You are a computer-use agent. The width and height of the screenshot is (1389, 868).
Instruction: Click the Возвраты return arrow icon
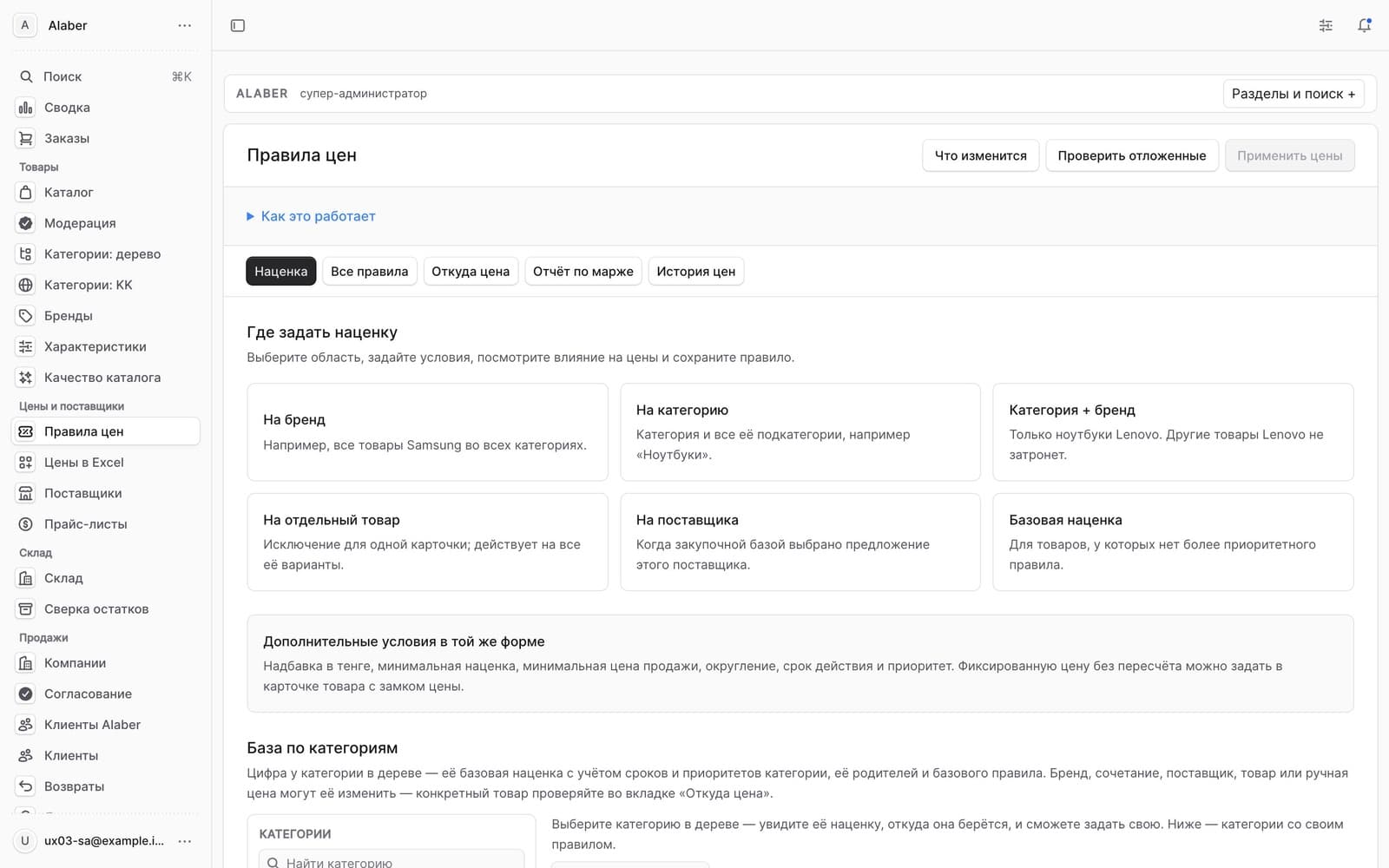[26, 786]
